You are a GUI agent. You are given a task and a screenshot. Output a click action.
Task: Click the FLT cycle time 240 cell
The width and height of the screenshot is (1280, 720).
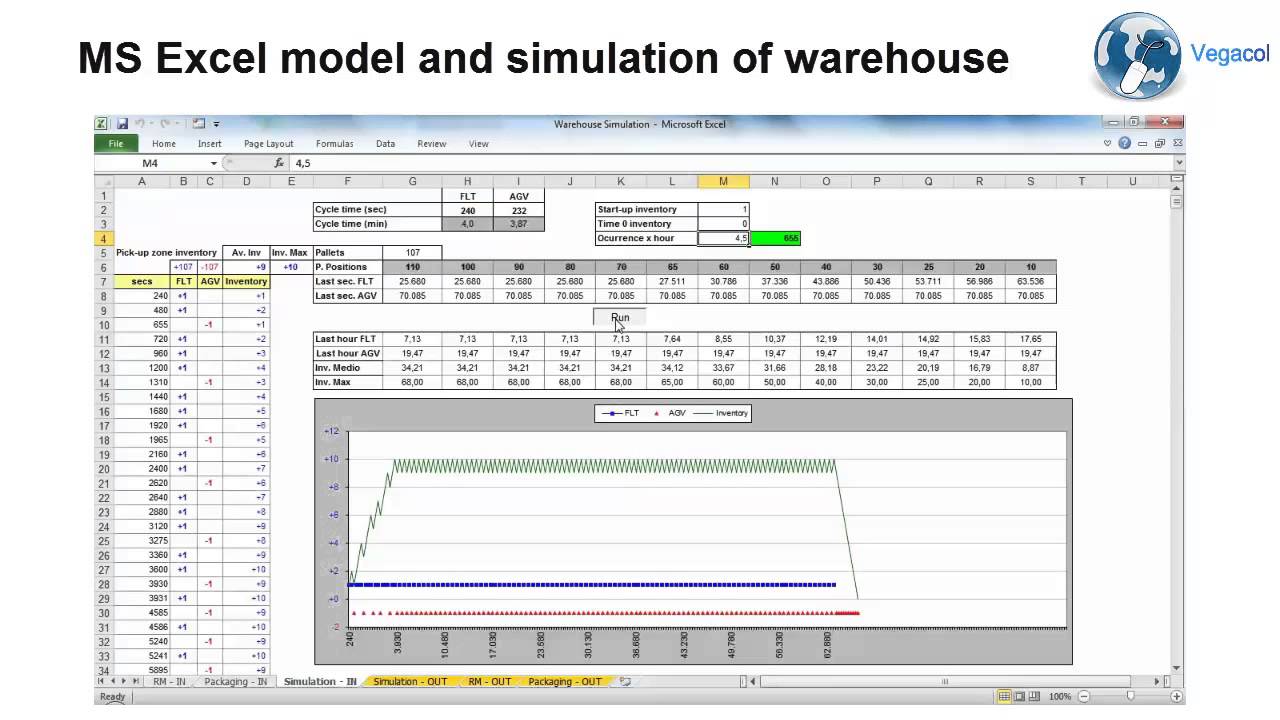pyautogui.click(x=467, y=210)
